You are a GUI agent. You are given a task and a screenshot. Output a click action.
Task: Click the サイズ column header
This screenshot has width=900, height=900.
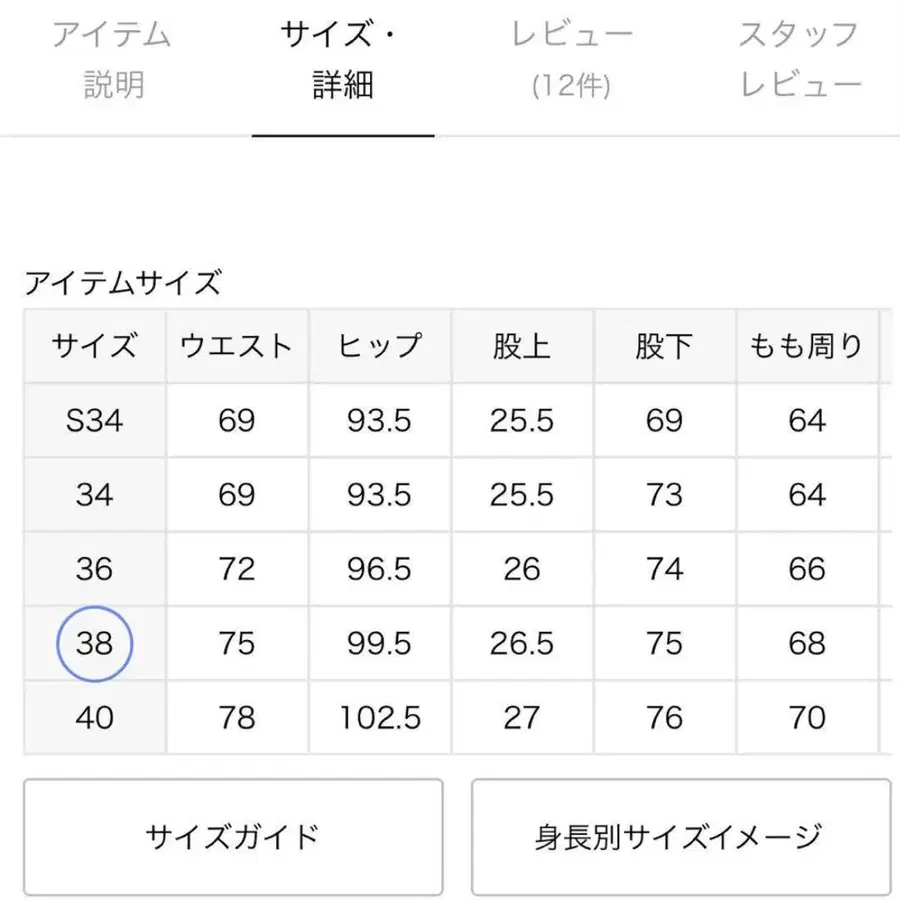pos(95,346)
